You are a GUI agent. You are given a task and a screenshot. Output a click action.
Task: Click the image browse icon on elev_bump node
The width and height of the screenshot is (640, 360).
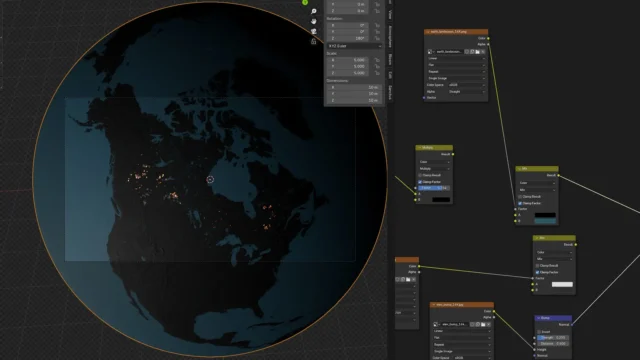(436, 324)
